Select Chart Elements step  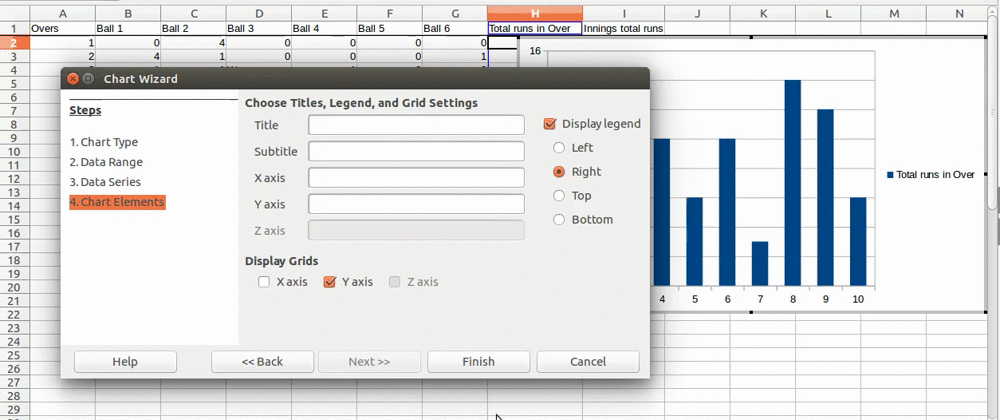(x=116, y=202)
